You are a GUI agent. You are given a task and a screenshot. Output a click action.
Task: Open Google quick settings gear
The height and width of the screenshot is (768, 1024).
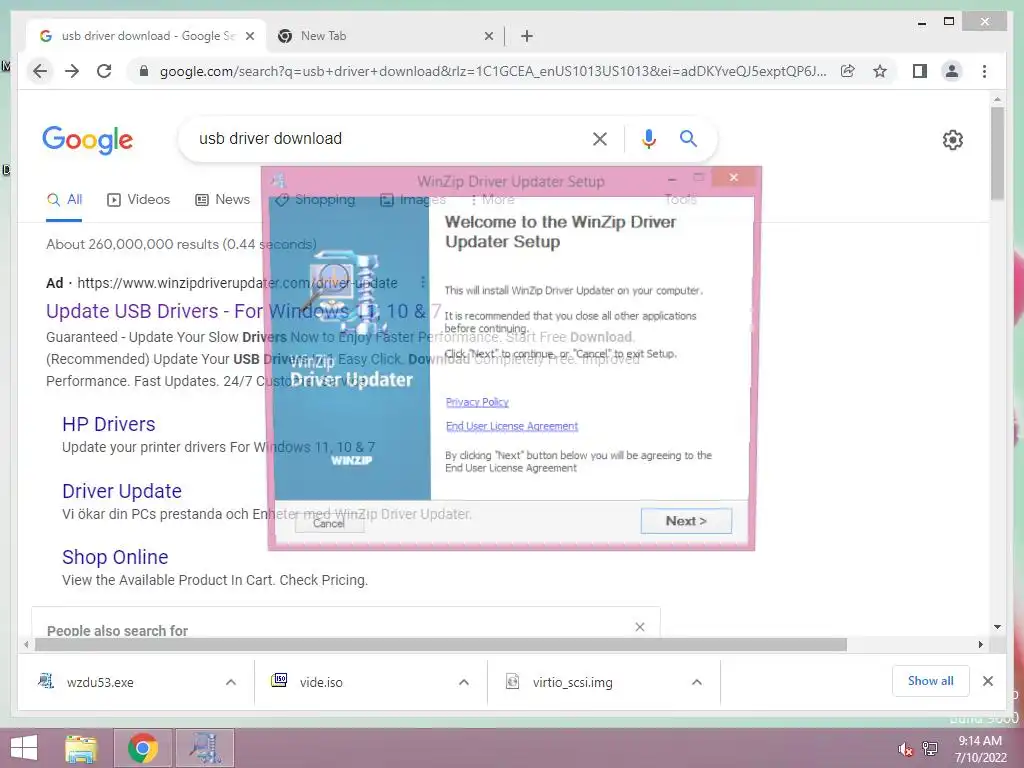coord(952,140)
